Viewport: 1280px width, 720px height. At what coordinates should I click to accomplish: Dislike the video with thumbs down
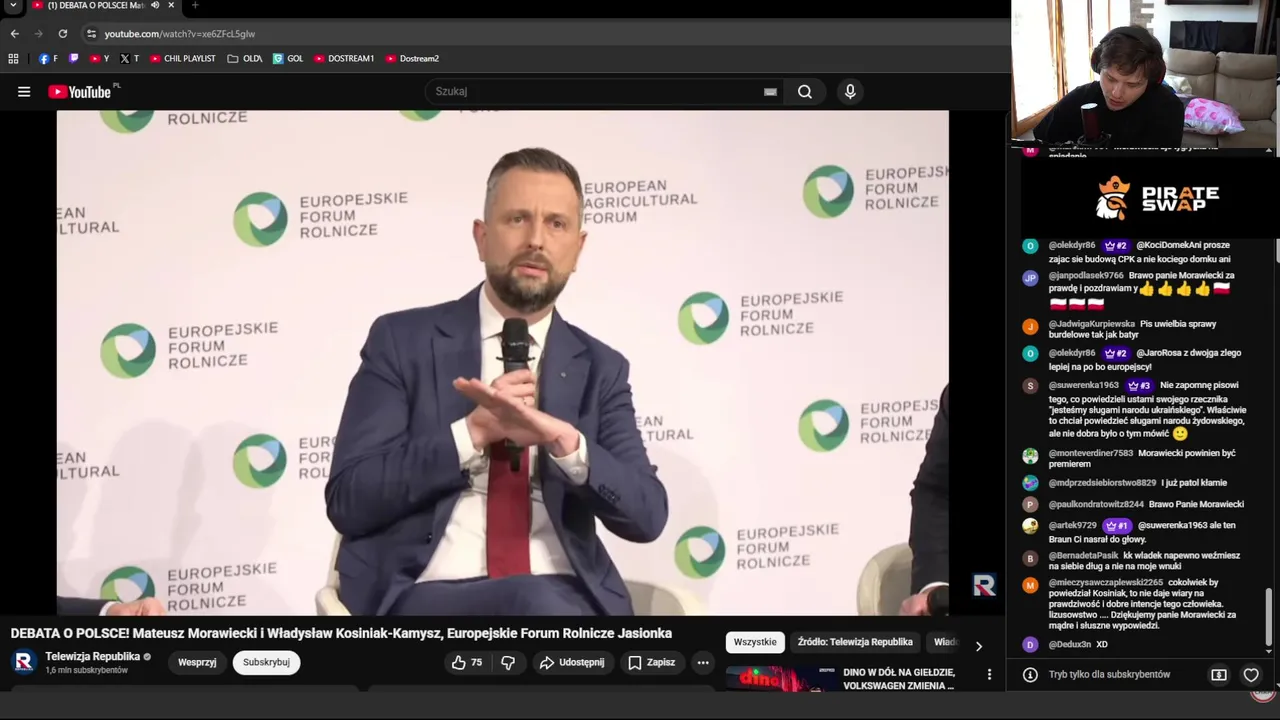(508, 662)
